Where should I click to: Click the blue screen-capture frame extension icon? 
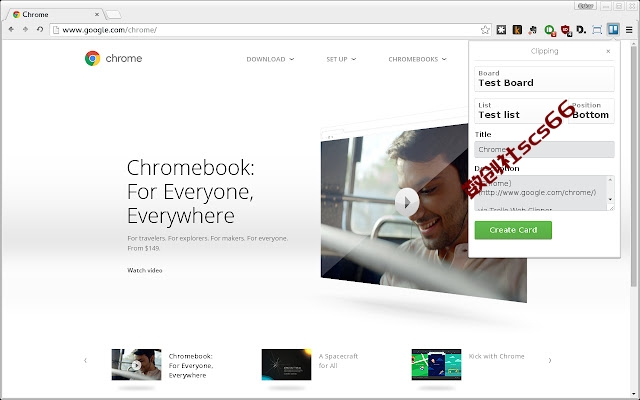pos(597,30)
